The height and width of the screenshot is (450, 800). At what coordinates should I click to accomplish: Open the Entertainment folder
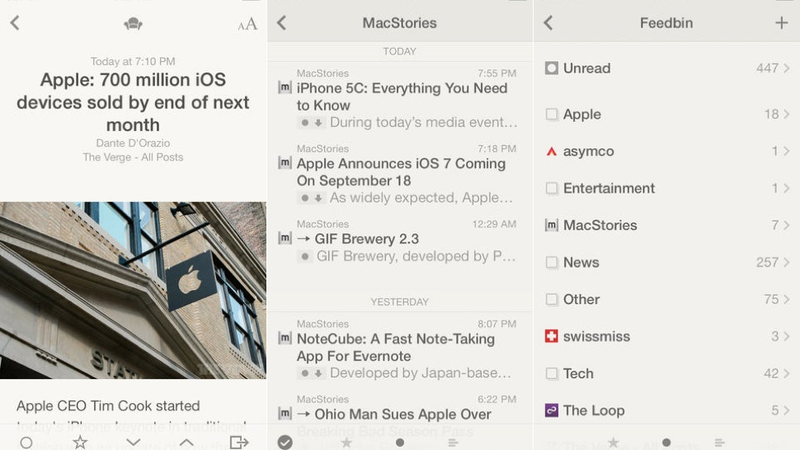point(667,188)
